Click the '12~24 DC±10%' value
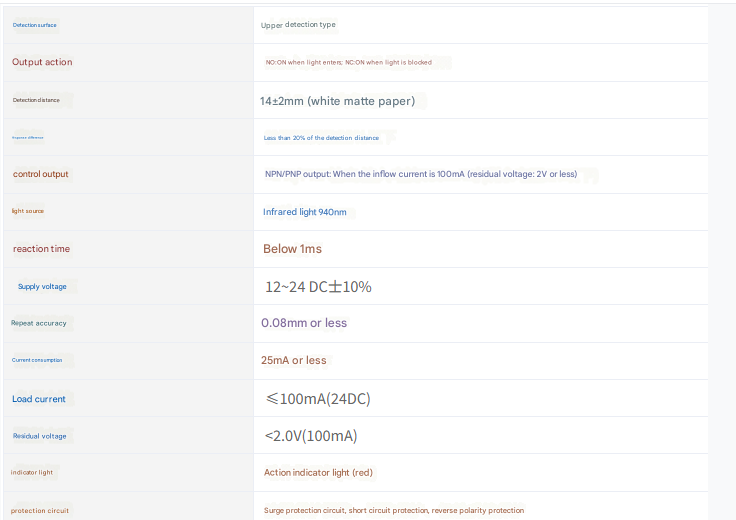This screenshot has height=520, width=736. point(318,287)
